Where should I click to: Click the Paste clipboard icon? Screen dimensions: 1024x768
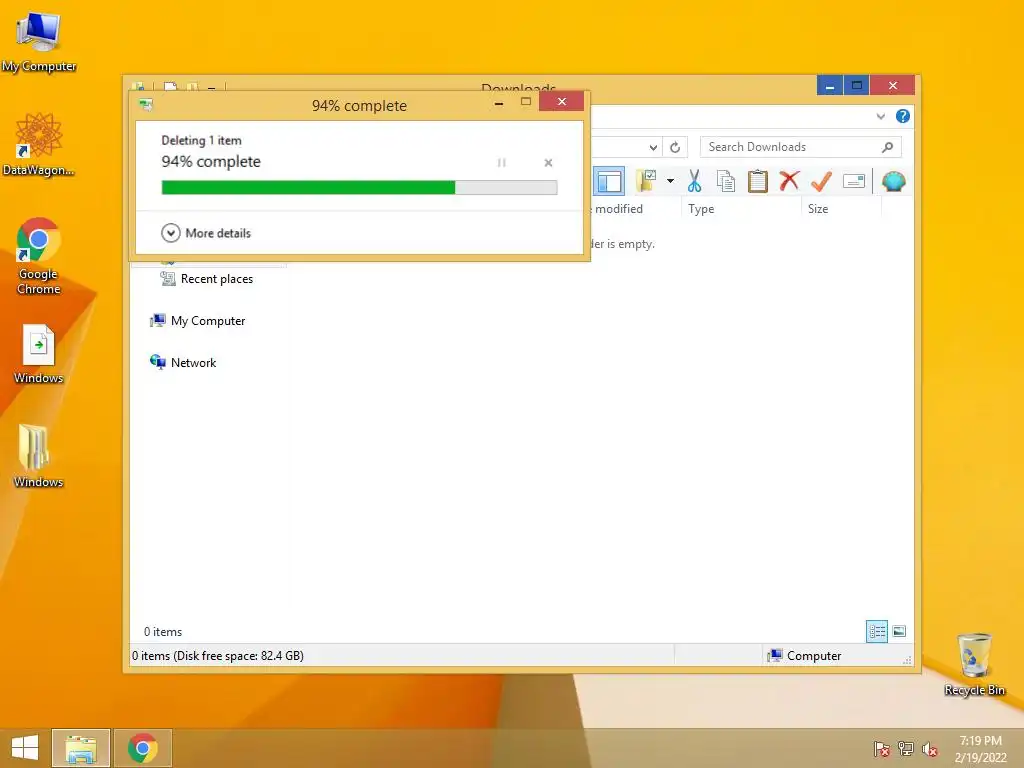click(x=758, y=182)
